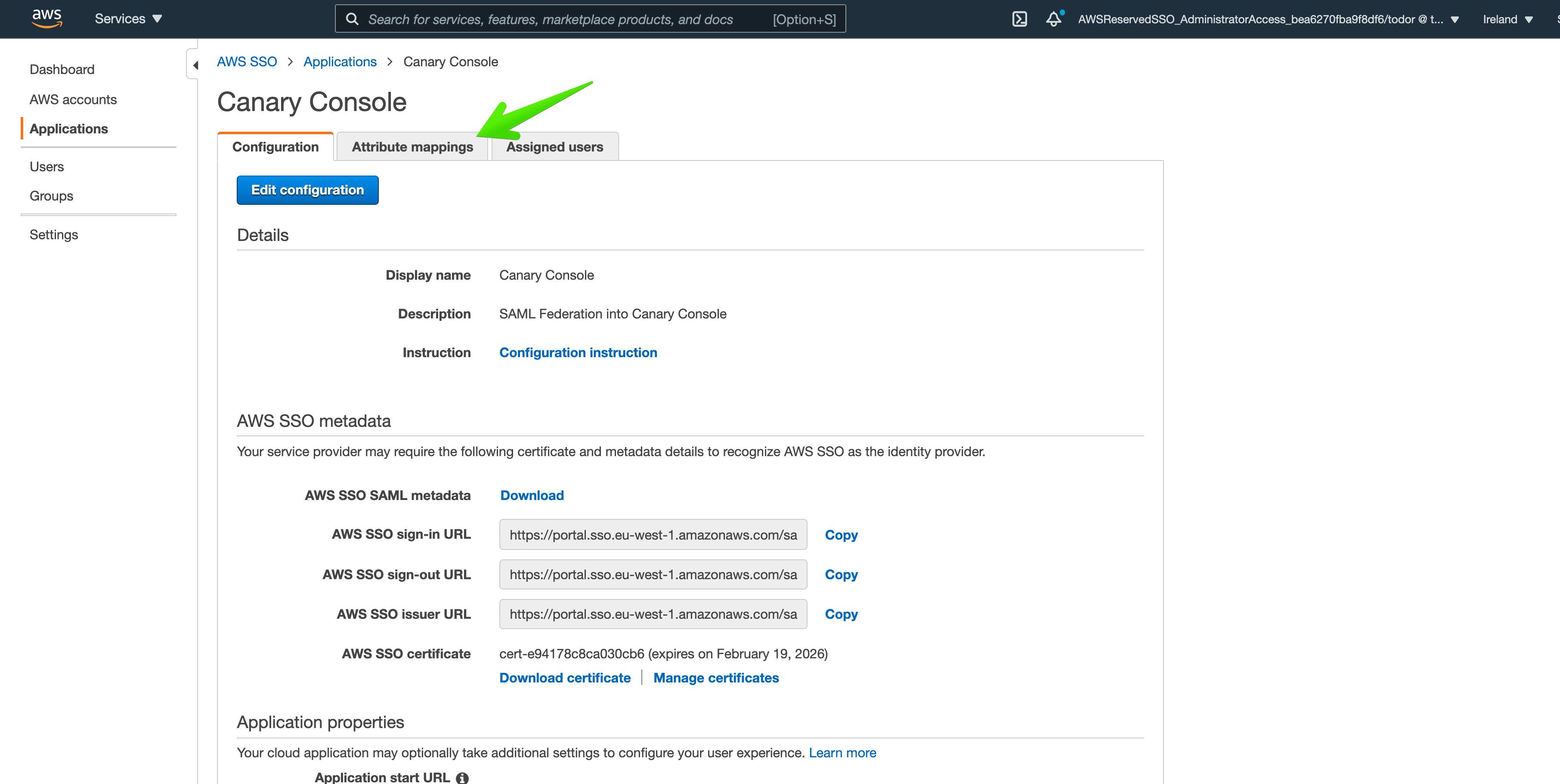
Task: Open the Configuration instruction link
Action: (x=578, y=352)
